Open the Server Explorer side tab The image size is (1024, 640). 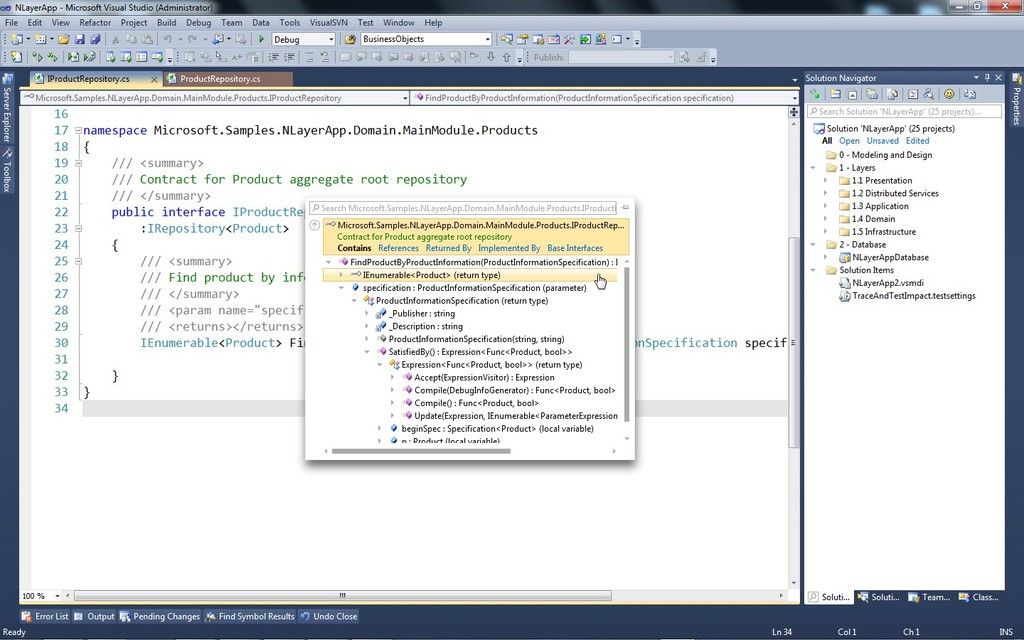(7, 108)
